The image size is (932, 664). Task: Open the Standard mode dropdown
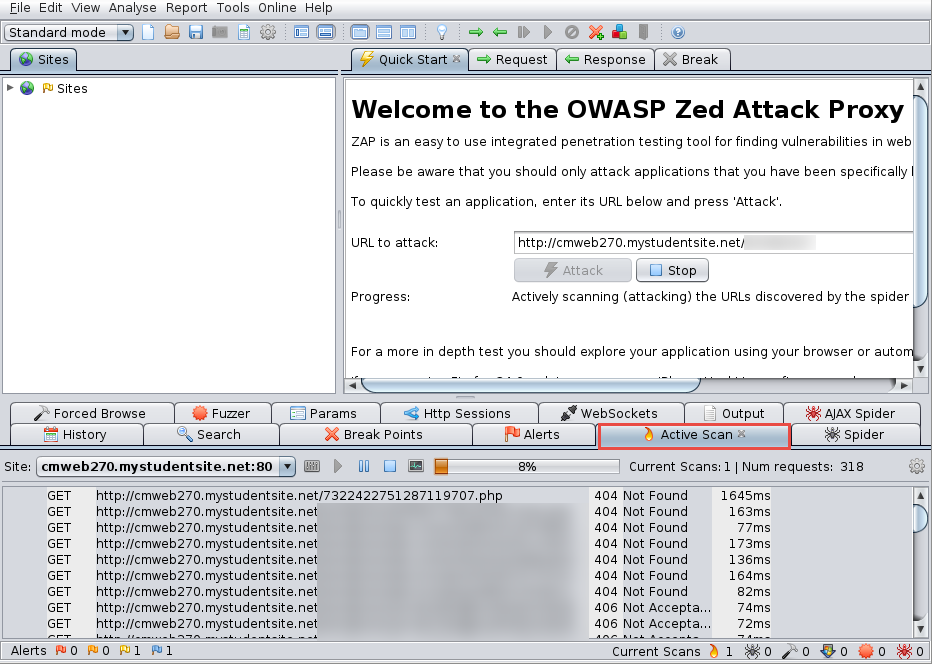coord(69,32)
